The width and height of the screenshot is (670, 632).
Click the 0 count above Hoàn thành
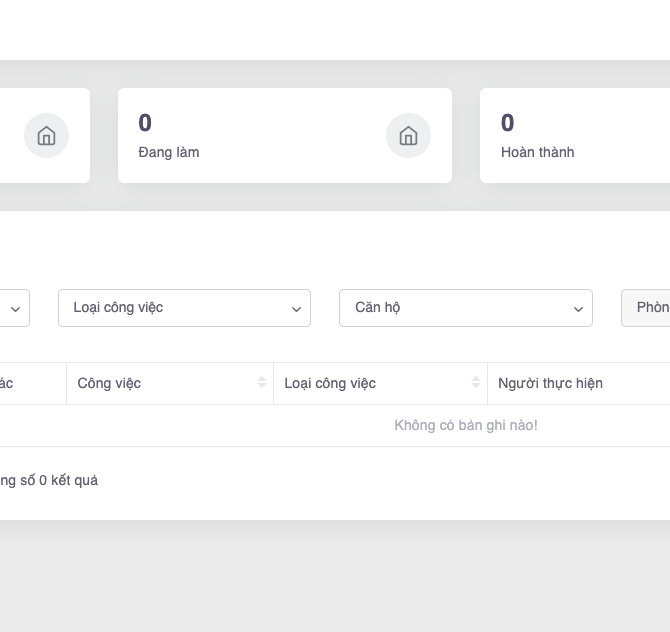(507, 123)
